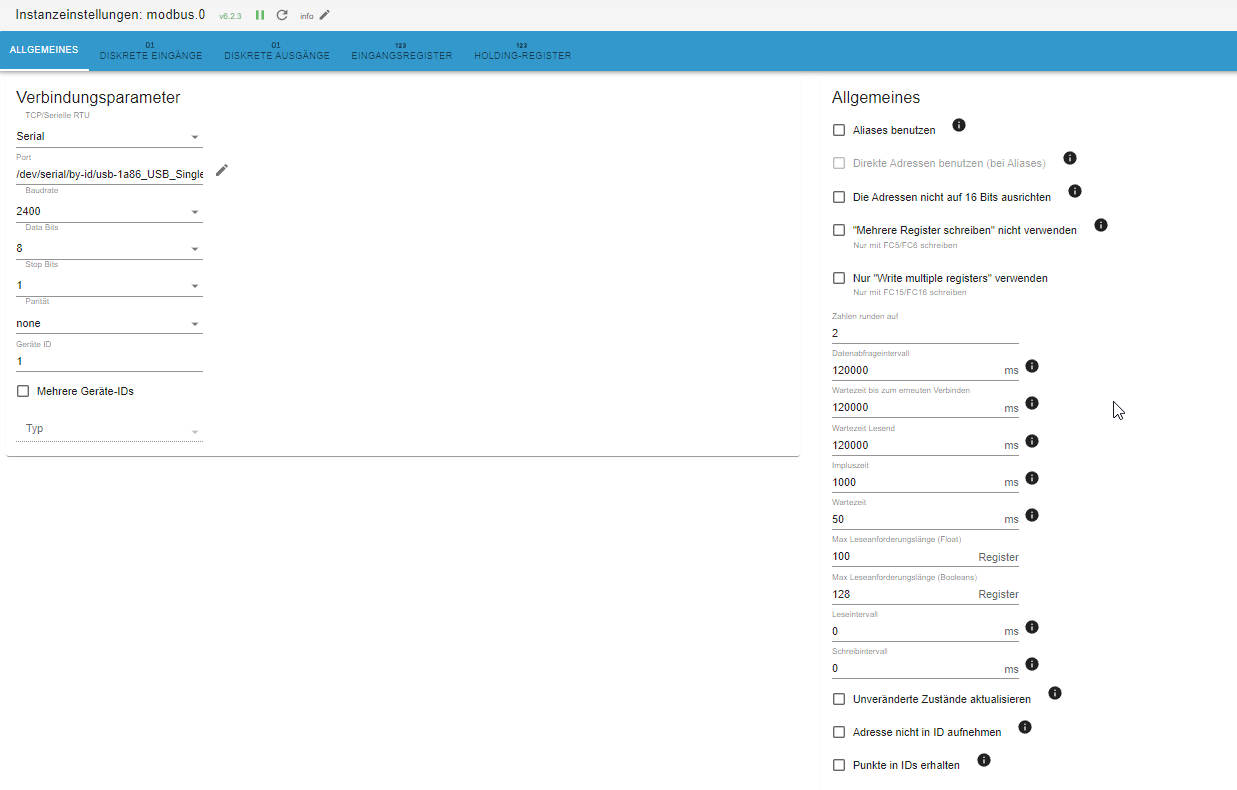Image resolution: width=1237 pixels, height=790 pixels.
Task: Open the Parität none dropdown
Action: tap(109, 323)
